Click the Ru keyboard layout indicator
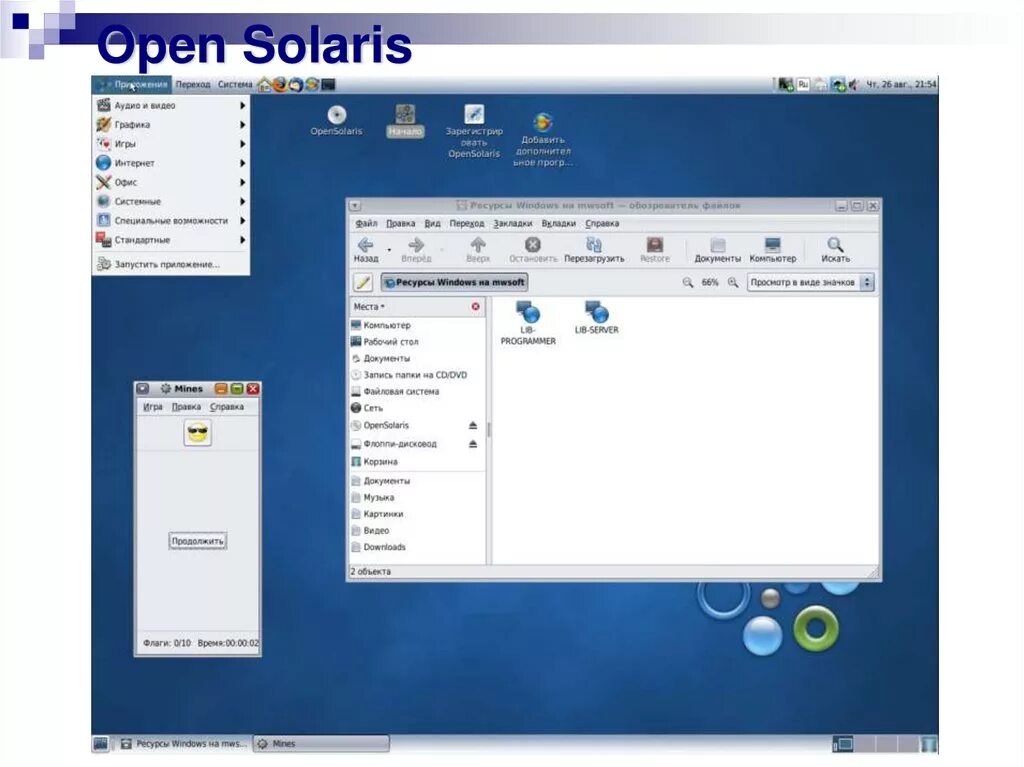The width and height of the screenshot is (1024, 767). [803, 84]
